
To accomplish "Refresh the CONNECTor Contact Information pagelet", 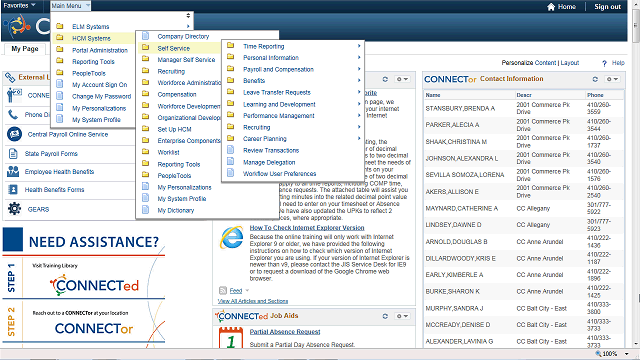I will point(595,79).
